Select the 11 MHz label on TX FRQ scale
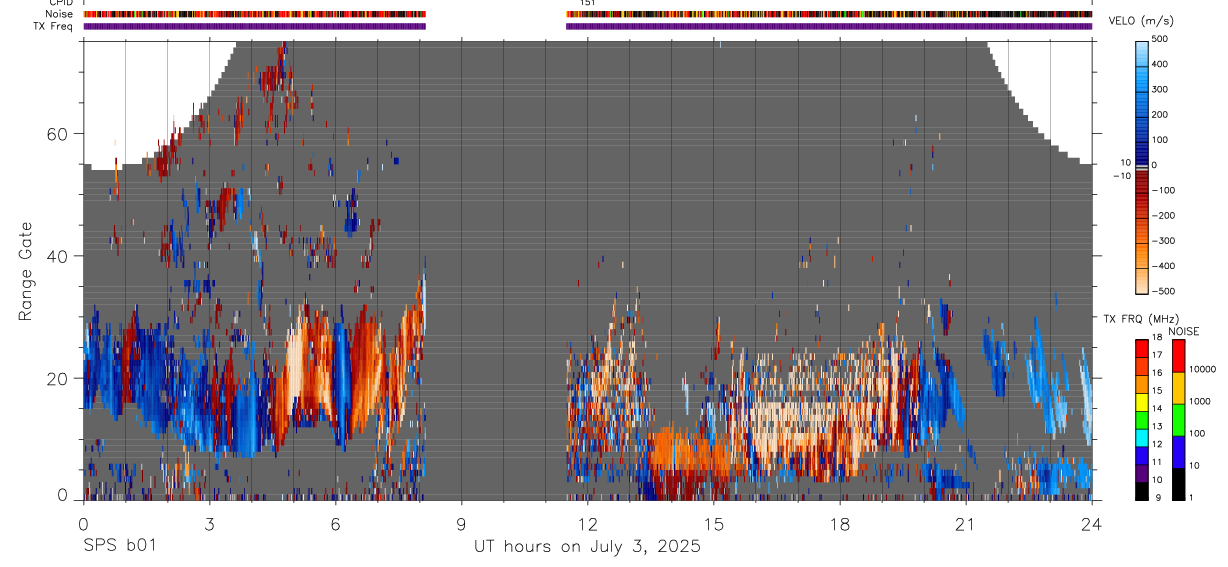The height and width of the screenshot is (567, 1228). coord(1159,462)
